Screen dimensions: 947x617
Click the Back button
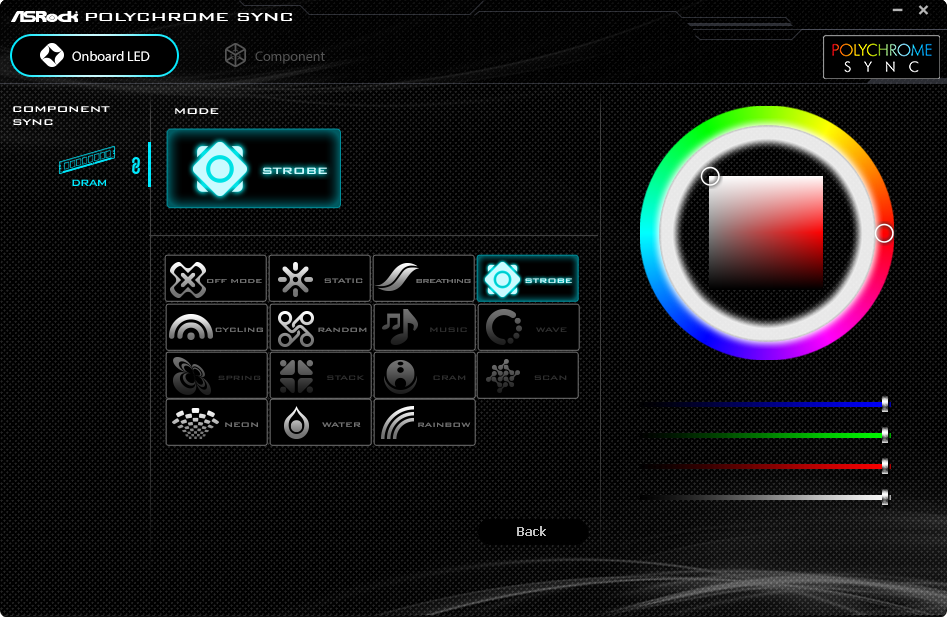click(x=531, y=531)
